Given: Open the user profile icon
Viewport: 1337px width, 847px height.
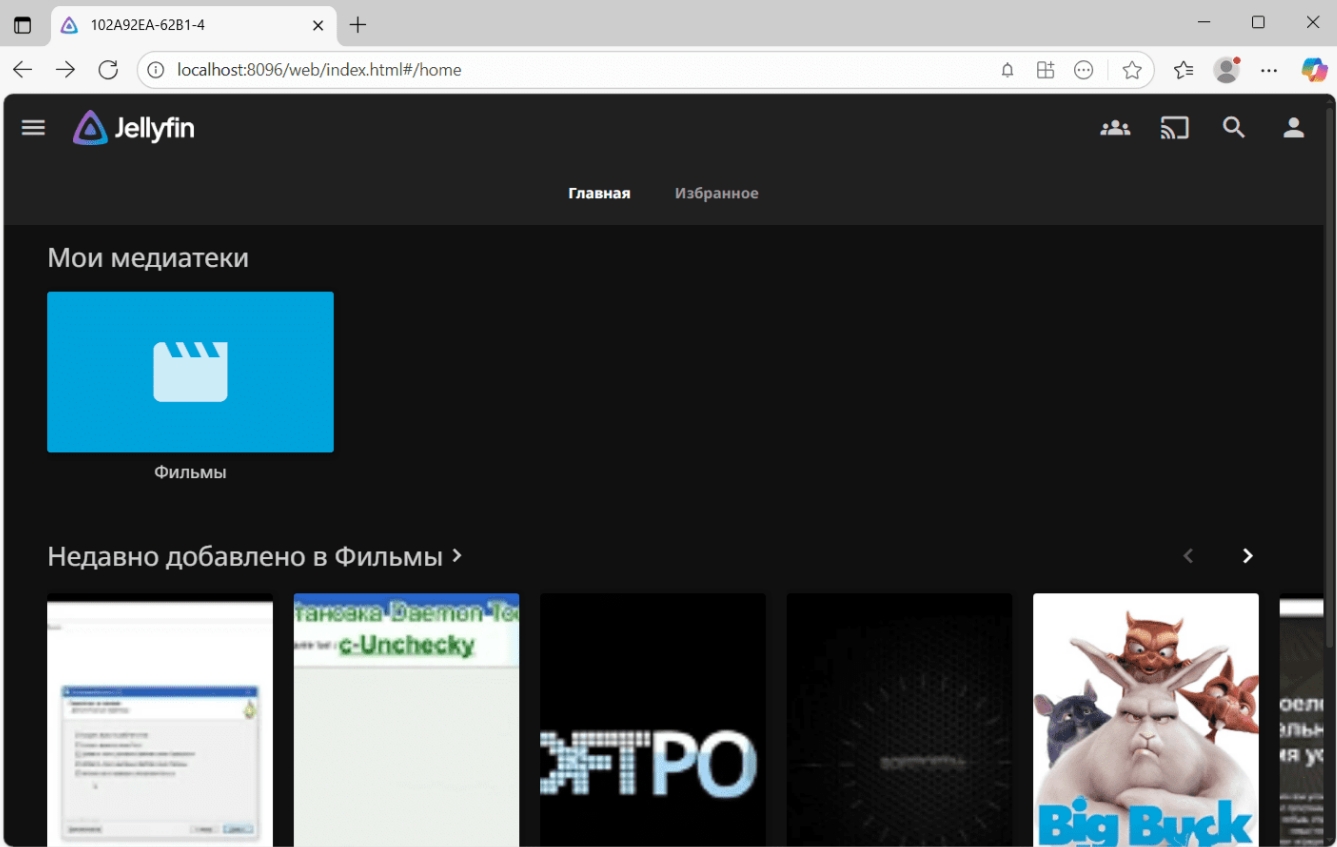Looking at the screenshot, I should 1293,128.
